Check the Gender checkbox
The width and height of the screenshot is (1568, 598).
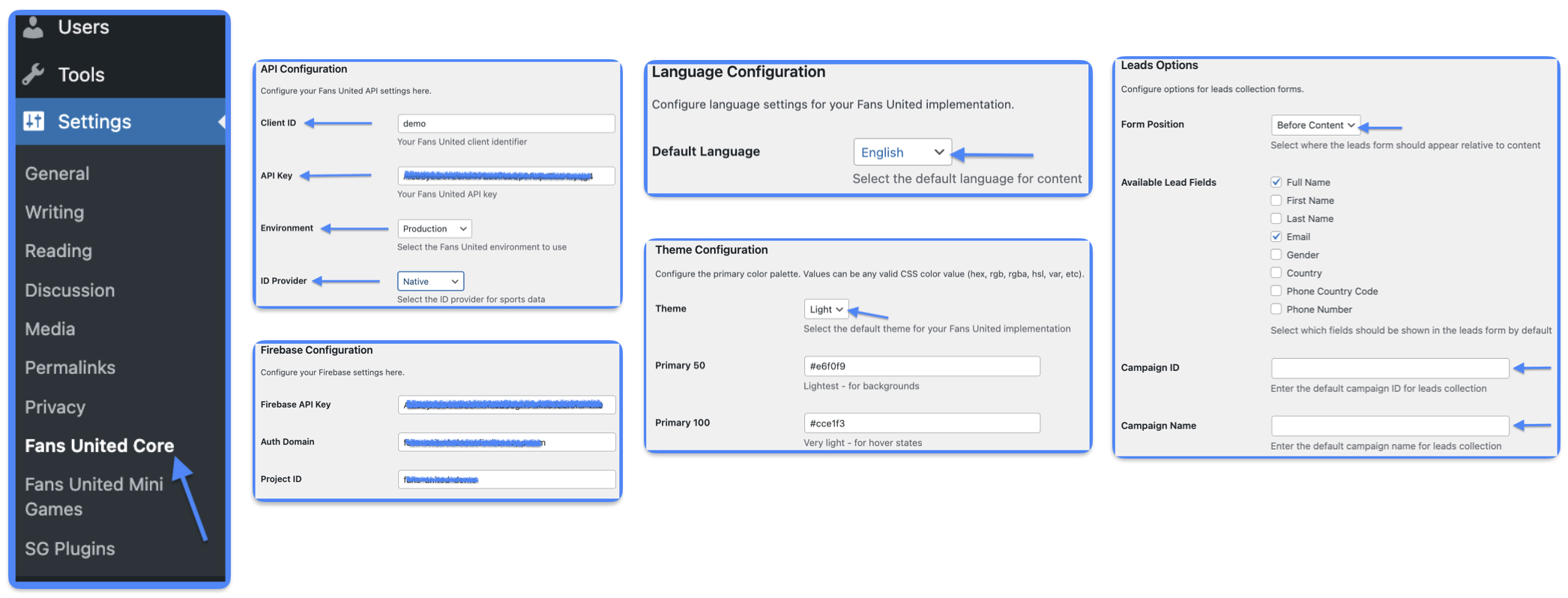[1276, 254]
